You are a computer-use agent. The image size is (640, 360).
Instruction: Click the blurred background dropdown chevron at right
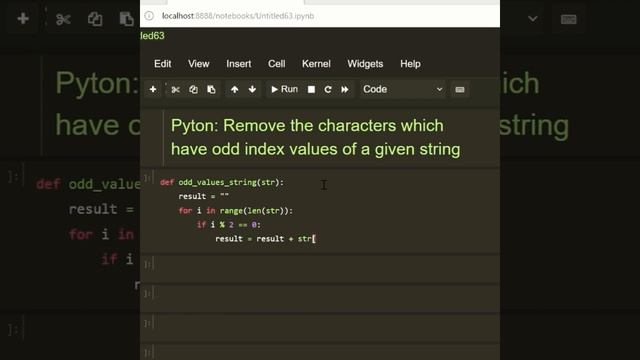click(533, 19)
